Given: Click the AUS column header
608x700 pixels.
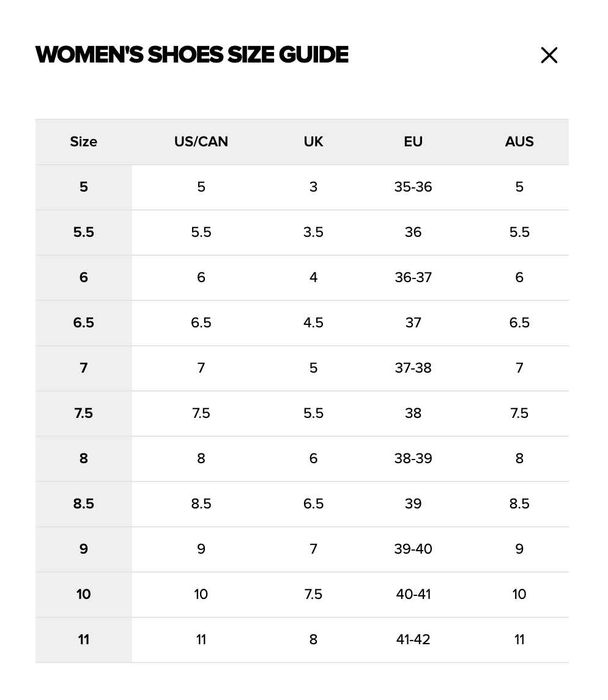Looking at the screenshot, I should (x=519, y=142).
